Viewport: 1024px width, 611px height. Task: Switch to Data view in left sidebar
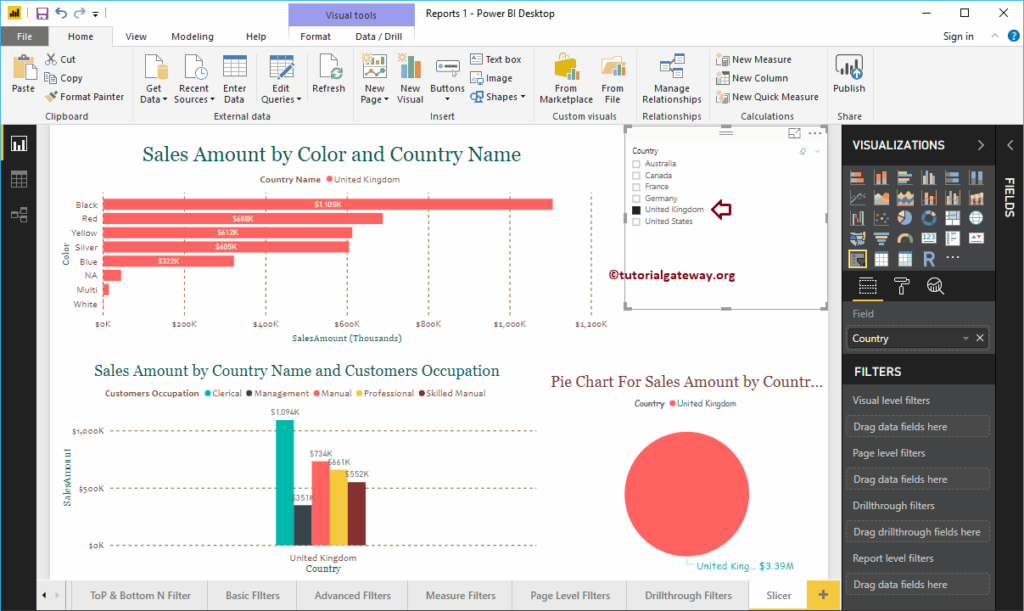pyautogui.click(x=19, y=180)
